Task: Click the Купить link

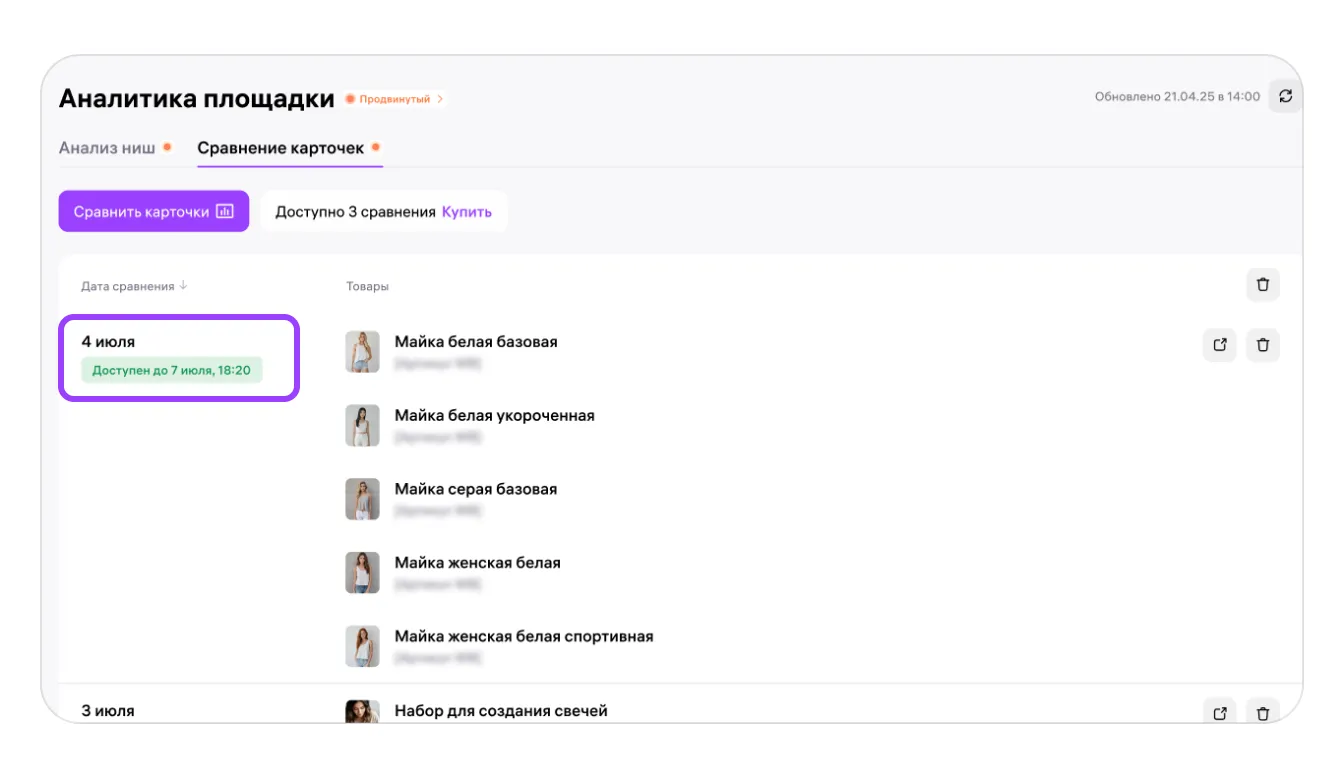Action: click(x=467, y=212)
